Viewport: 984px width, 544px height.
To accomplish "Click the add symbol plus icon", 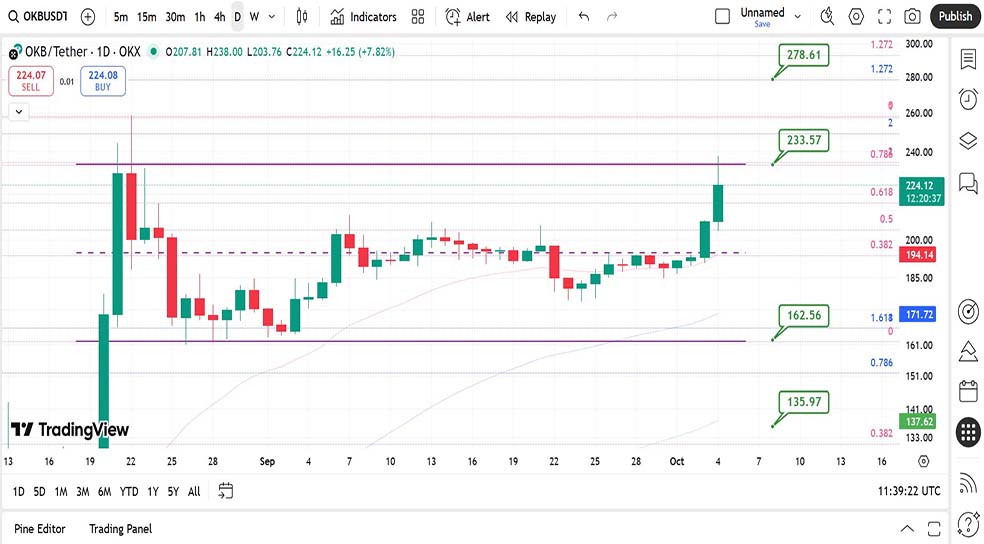I will [x=88, y=17].
